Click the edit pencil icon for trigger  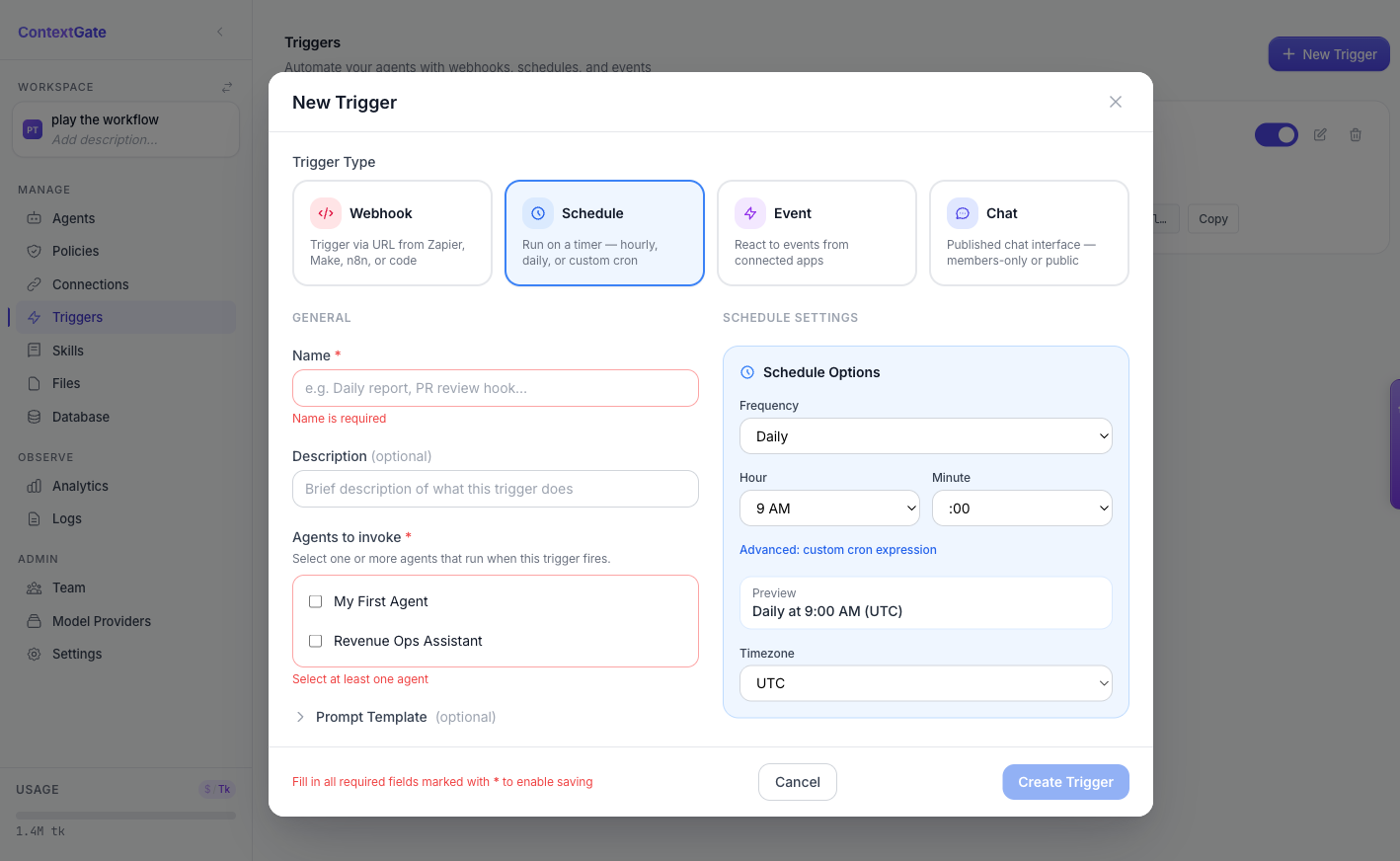click(x=1320, y=134)
